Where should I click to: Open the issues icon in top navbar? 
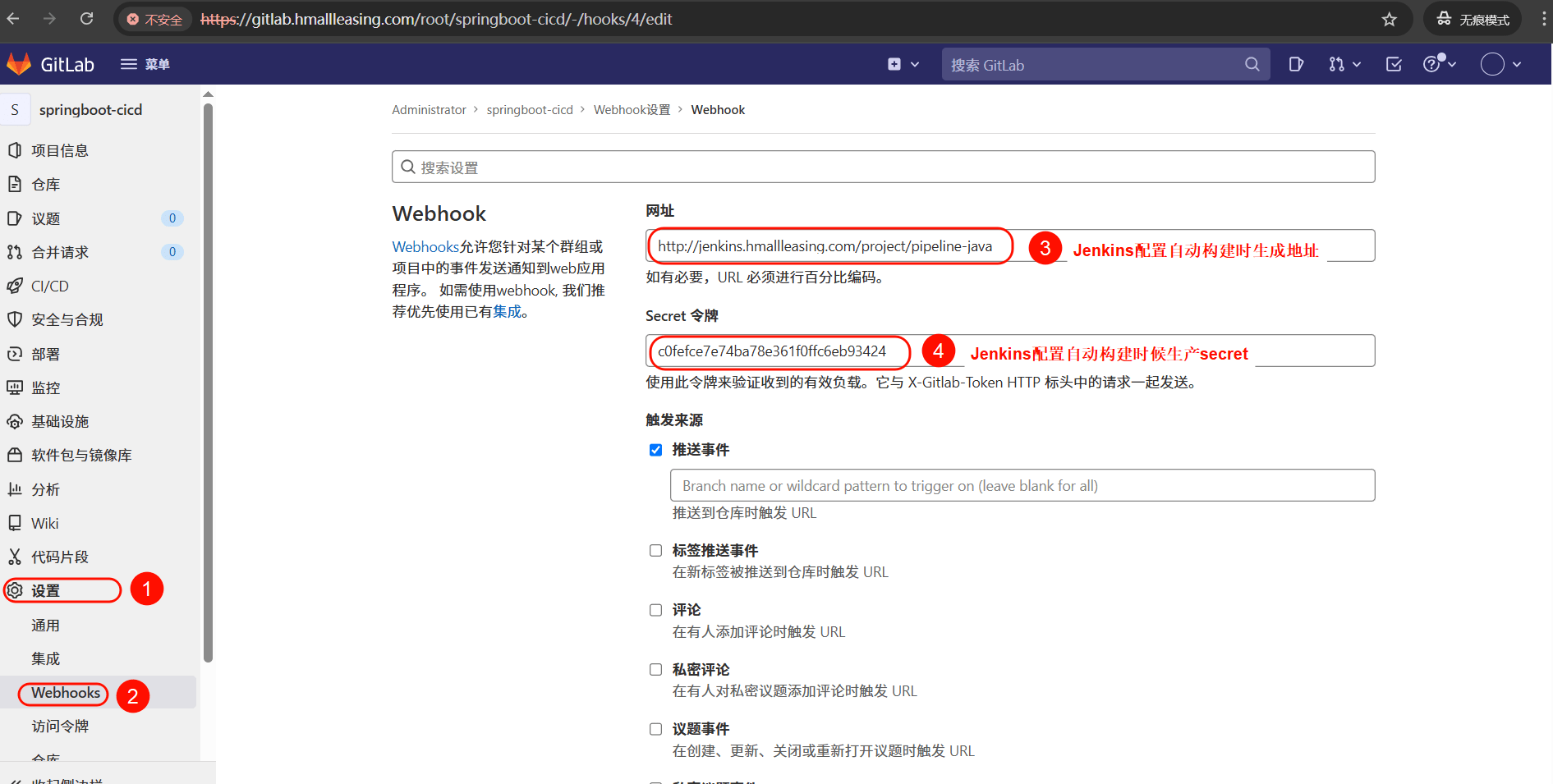[x=1296, y=64]
